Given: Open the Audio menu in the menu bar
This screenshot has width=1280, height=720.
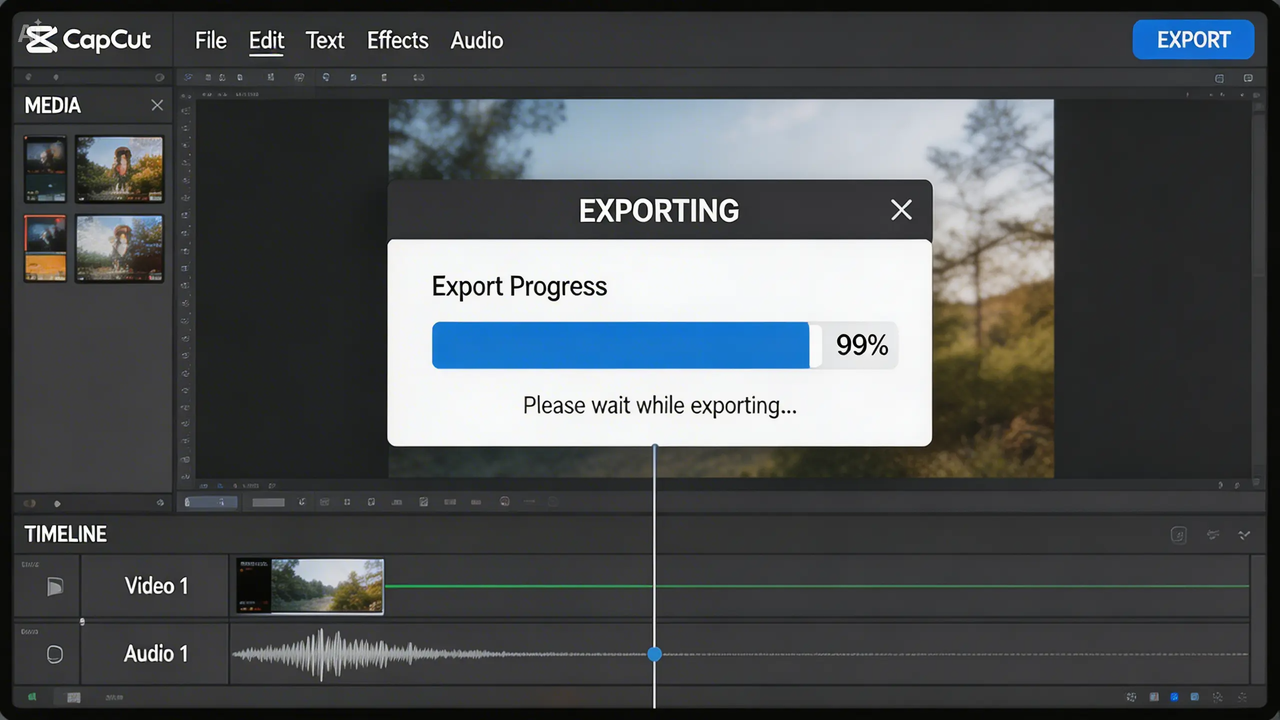Looking at the screenshot, I should (x=477, y=40).
